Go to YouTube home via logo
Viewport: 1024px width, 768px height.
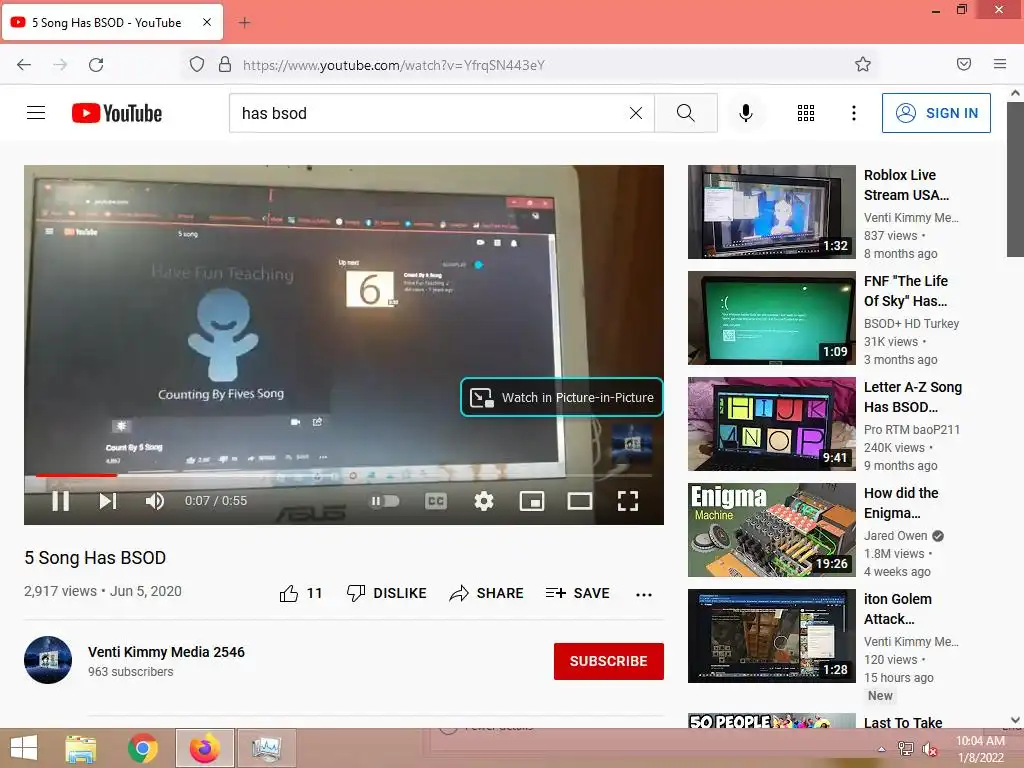[x=117, y=113]
